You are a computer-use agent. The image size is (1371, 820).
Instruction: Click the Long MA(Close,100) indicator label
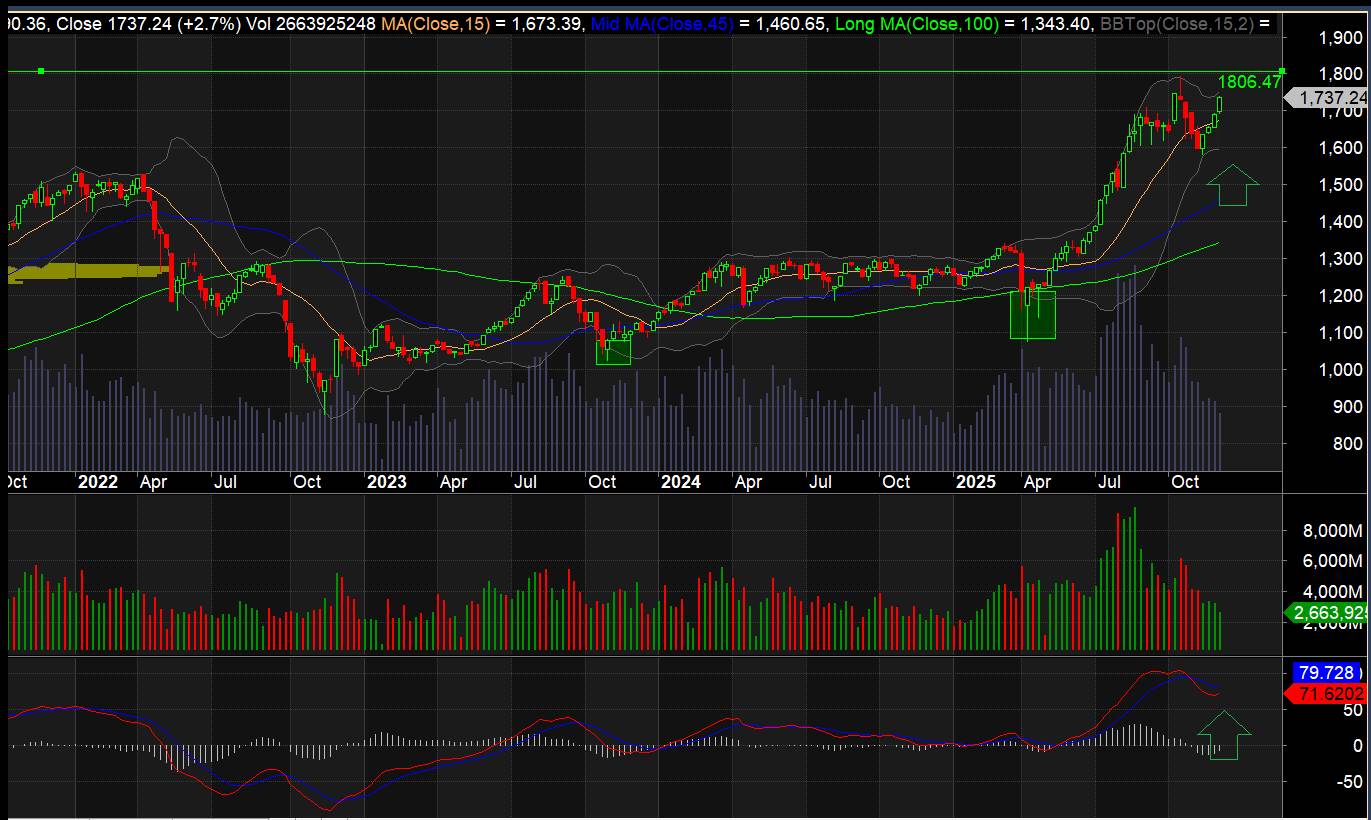[x=919, y=23]
